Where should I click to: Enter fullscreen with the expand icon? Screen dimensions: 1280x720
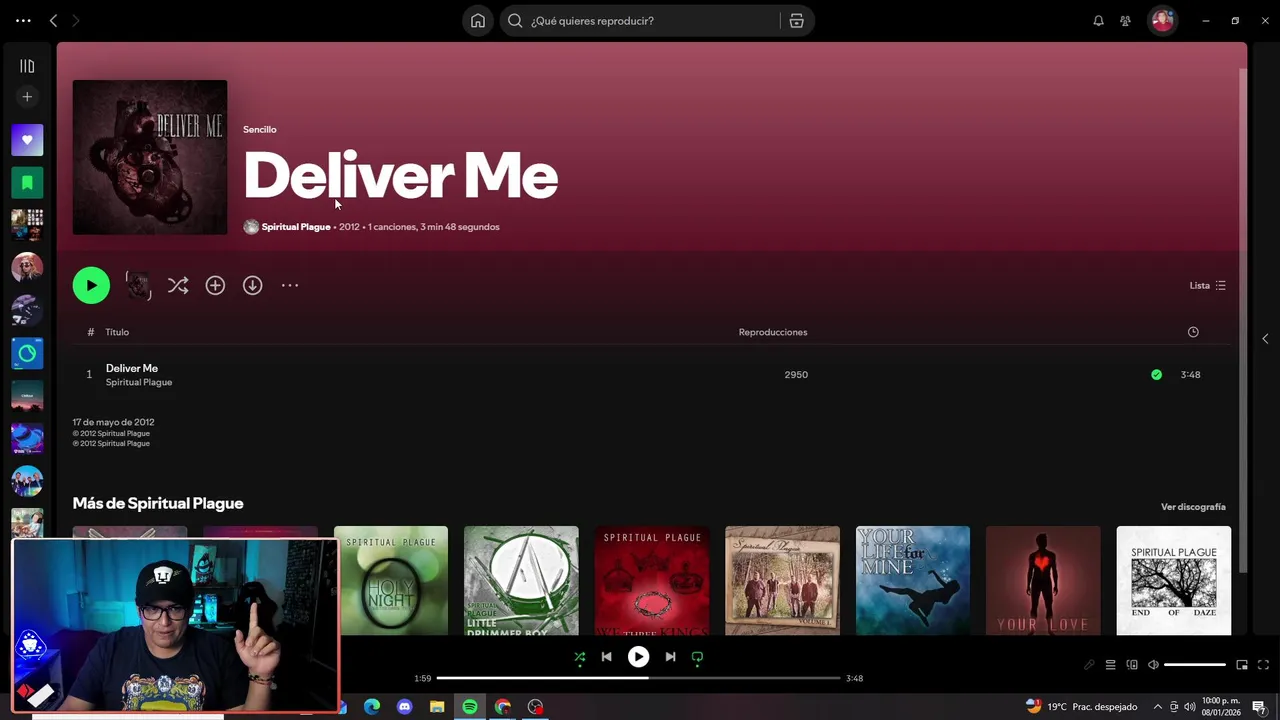pos(1263,665)
